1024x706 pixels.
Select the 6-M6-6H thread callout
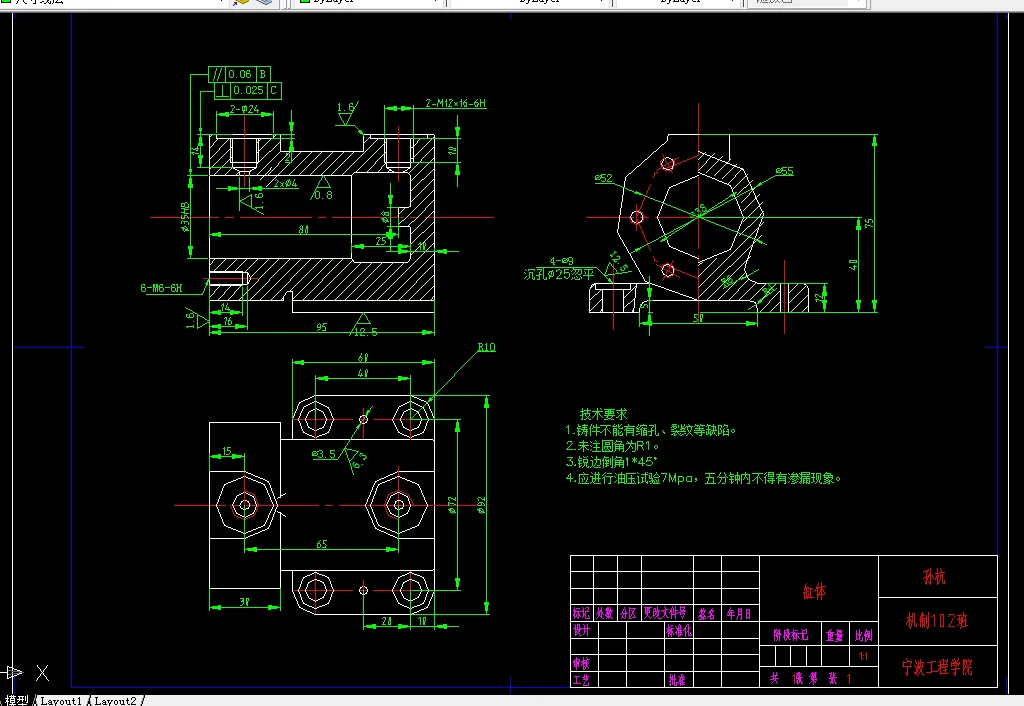[x=161, y=287]
